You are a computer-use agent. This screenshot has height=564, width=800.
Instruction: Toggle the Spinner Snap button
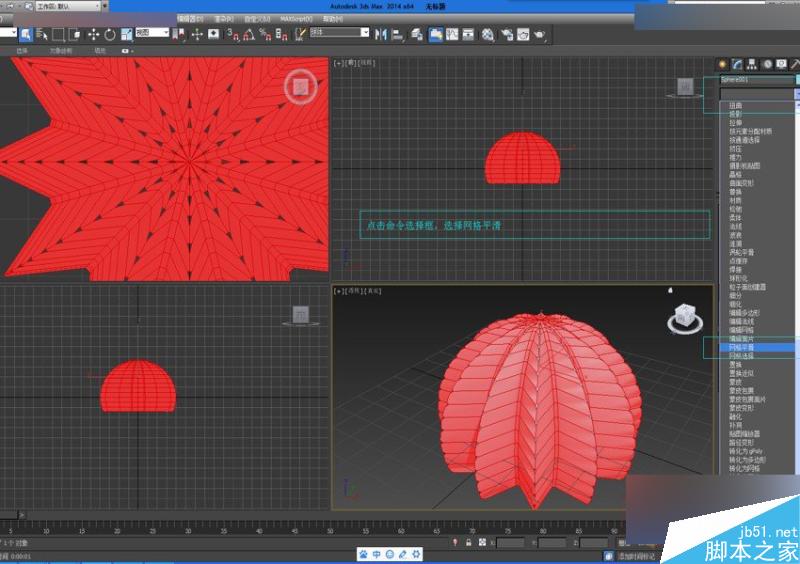[x=282, y=35]
